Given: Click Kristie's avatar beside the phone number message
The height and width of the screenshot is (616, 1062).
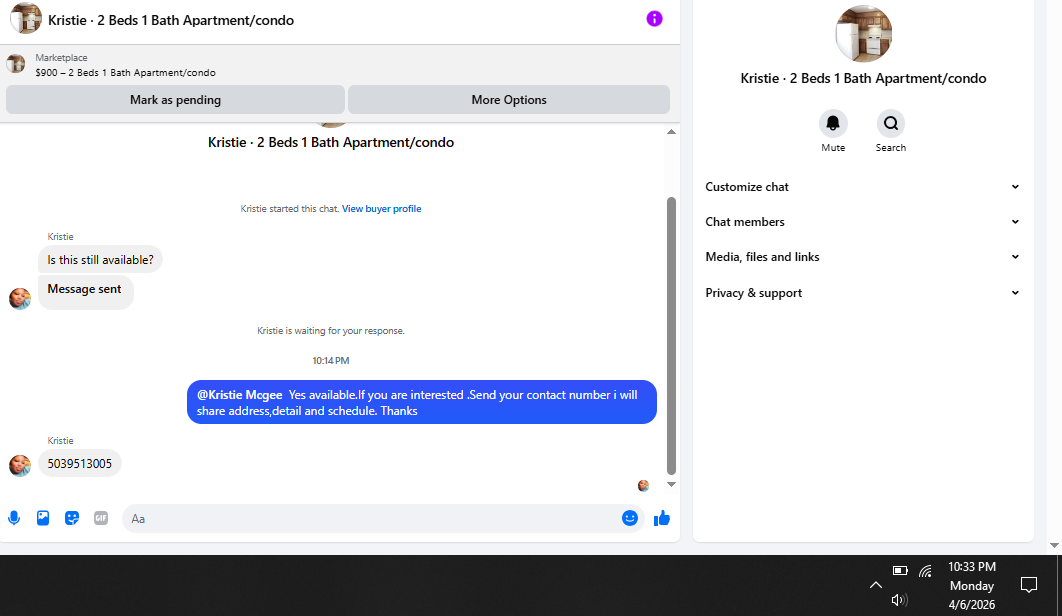Looking at the screenshot, I should (x=20, y=466).
